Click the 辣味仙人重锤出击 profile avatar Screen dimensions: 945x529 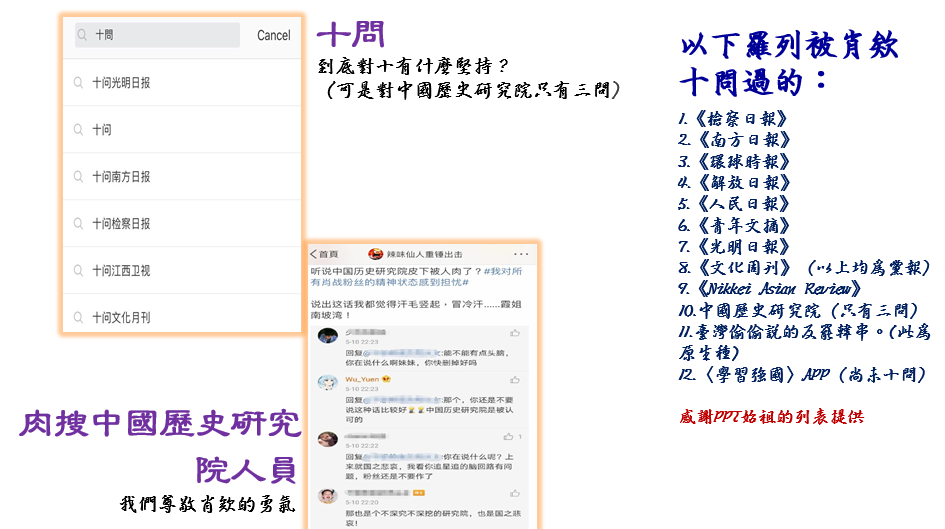[x=375, y=254]
